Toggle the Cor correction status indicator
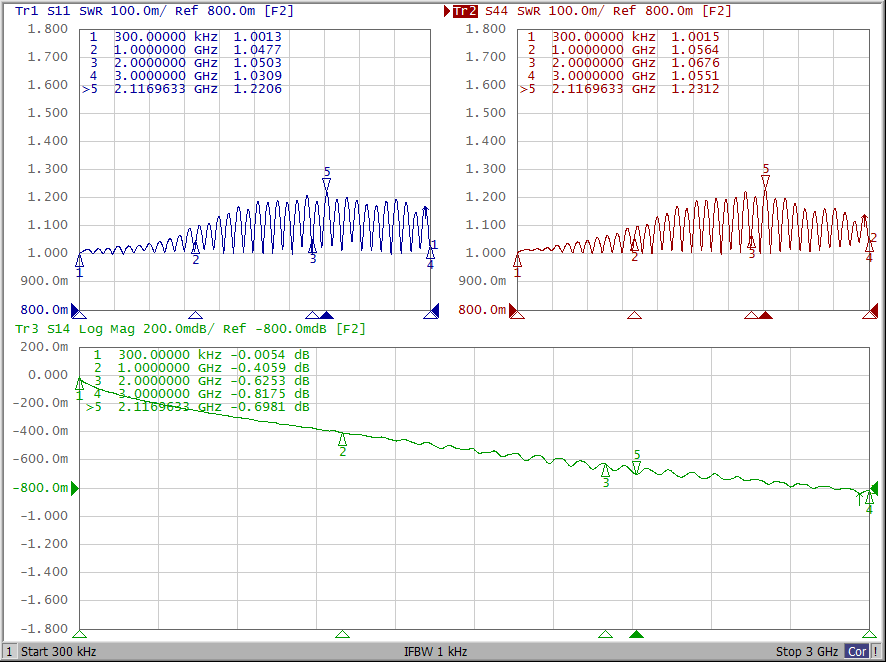Image resolution: width=886 pixels, height=662 pixels. click(857, 652)
